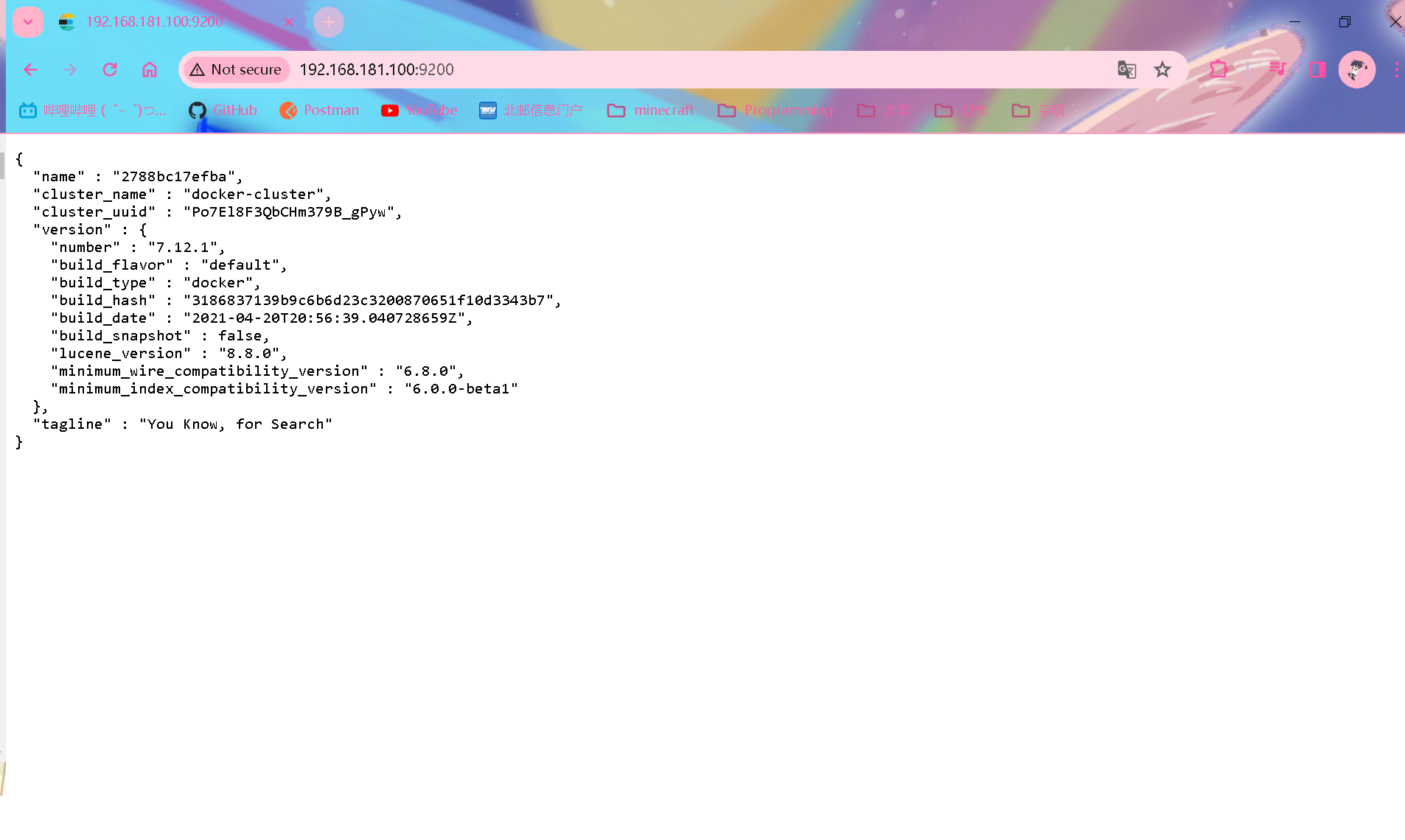This screenshot has height=840, width=1405.
Task: Open the Extensions puzzle menu
Action: click(x=1219, y=69)
